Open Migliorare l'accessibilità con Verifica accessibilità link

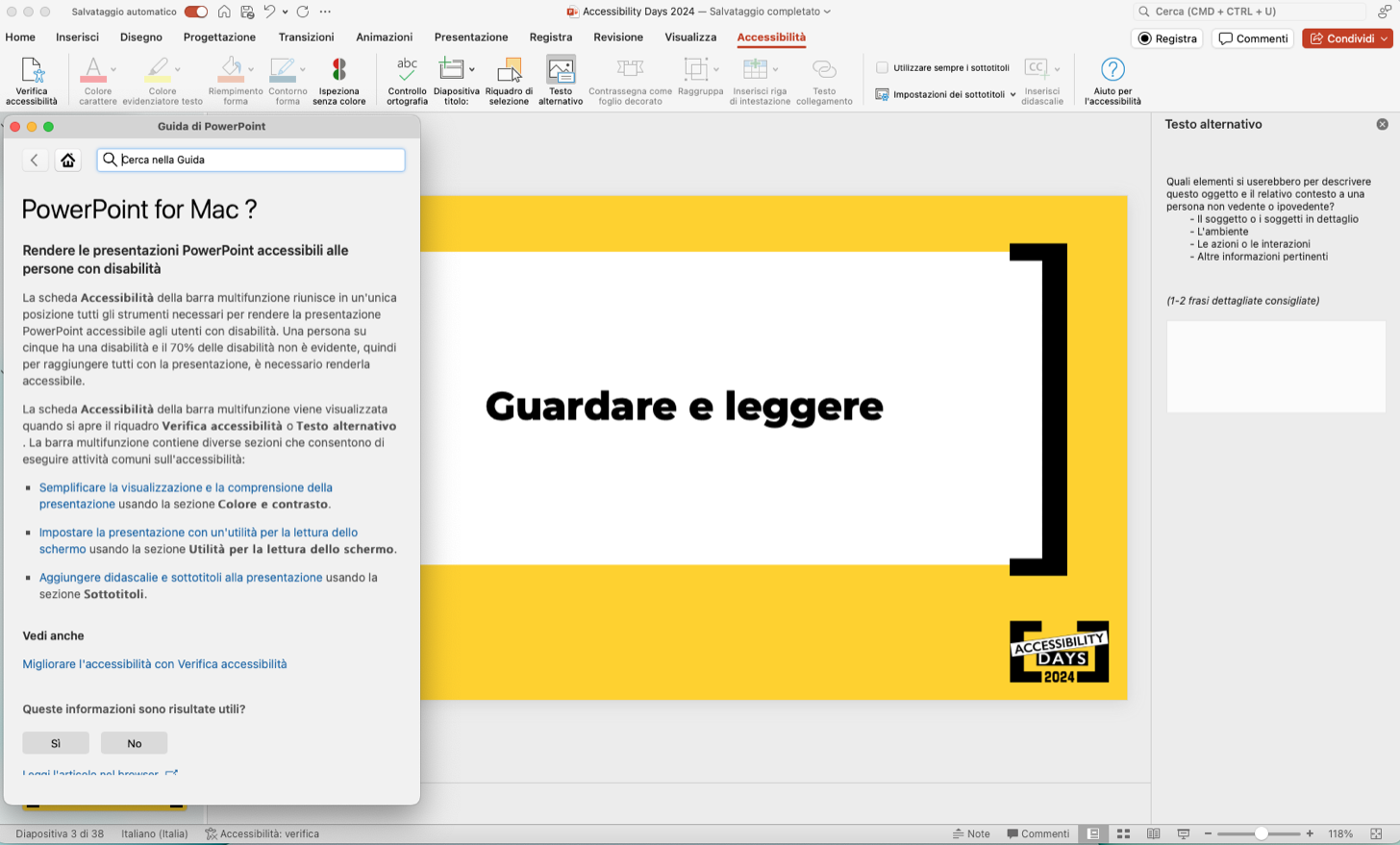coord(155,664)
